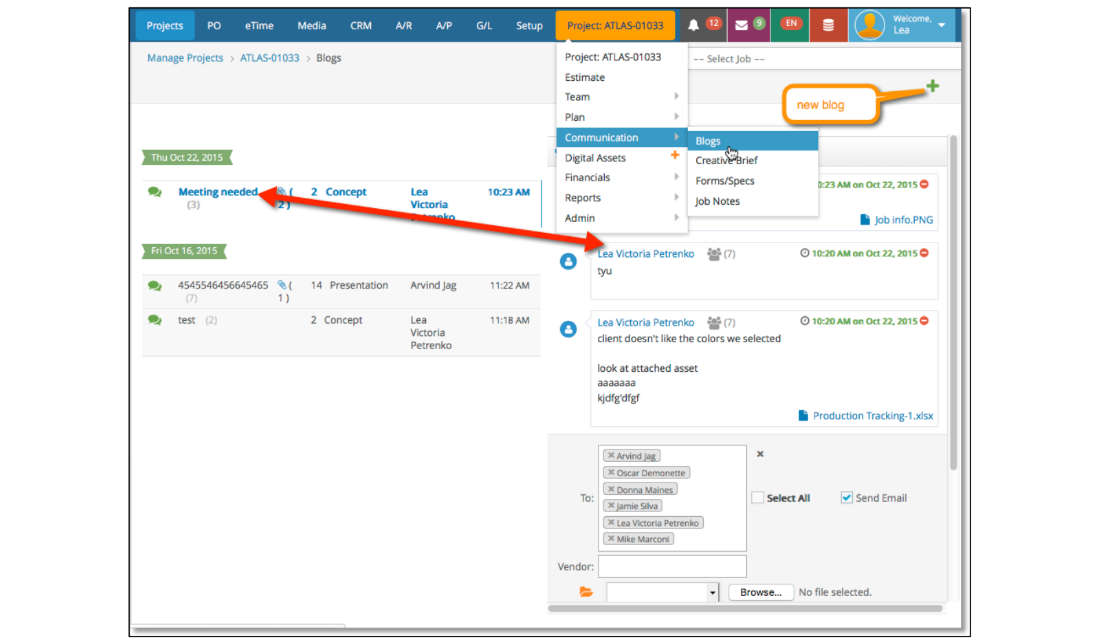Open the Setup tab
The image size is (1093, 642).
pyautogui.click(x=529, y=25)
